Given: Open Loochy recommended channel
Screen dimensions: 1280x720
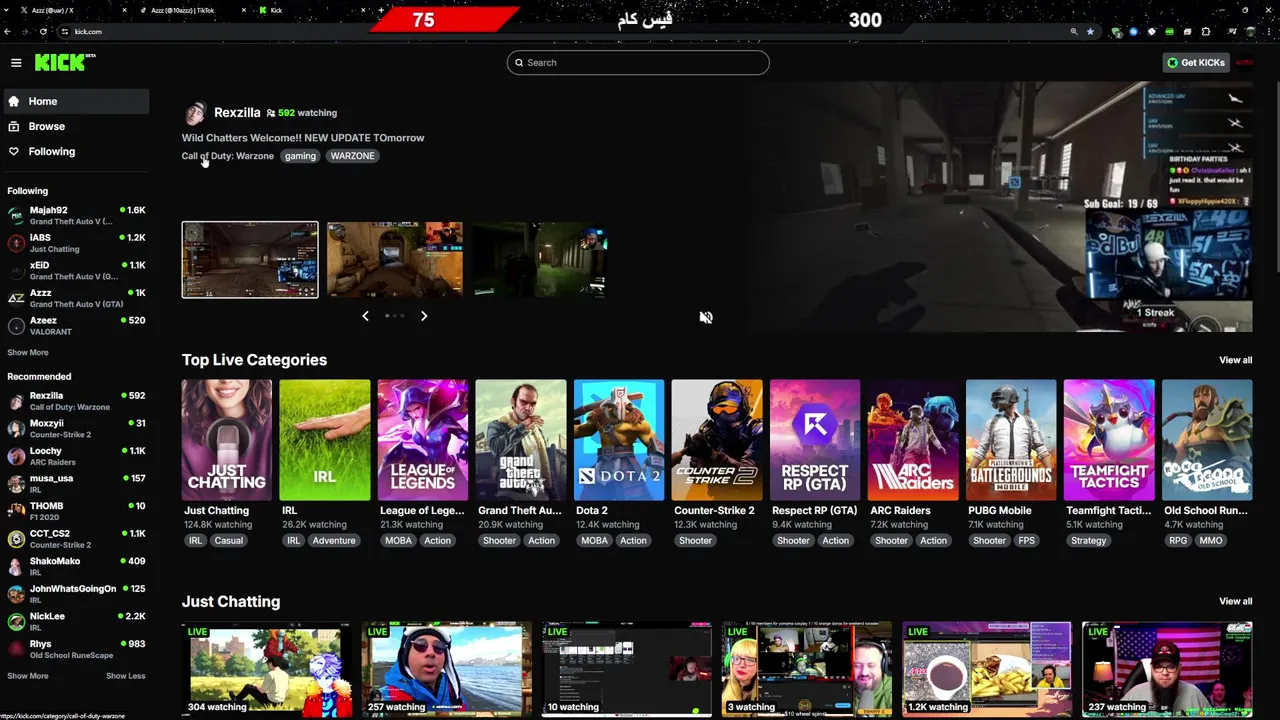Looking at the screenshot, I should pos(75,456).
